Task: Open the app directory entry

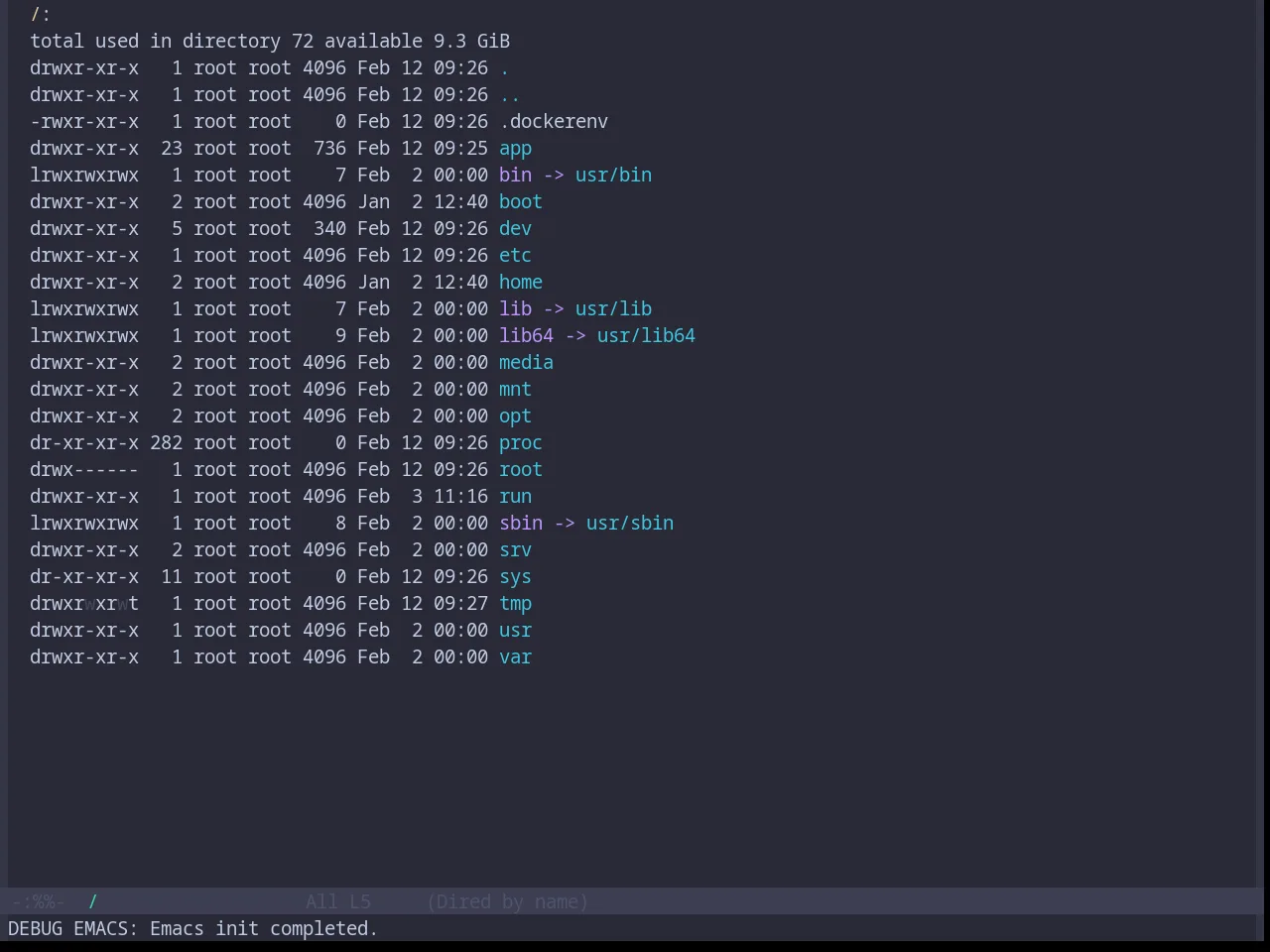Action: point(515,149)
